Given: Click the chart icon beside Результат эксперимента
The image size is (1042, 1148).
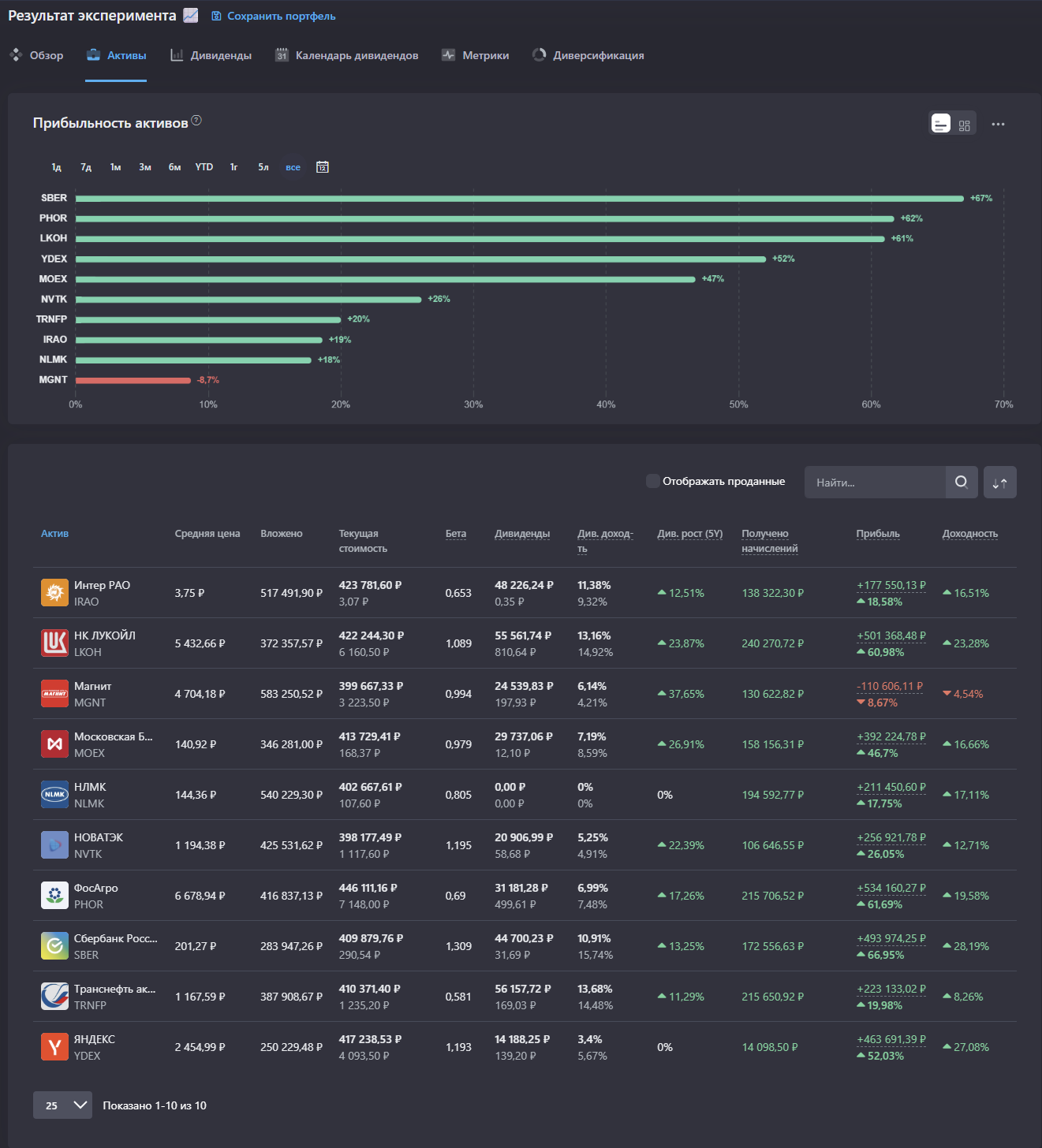Looking at the screenshot, I should (191, 16).
